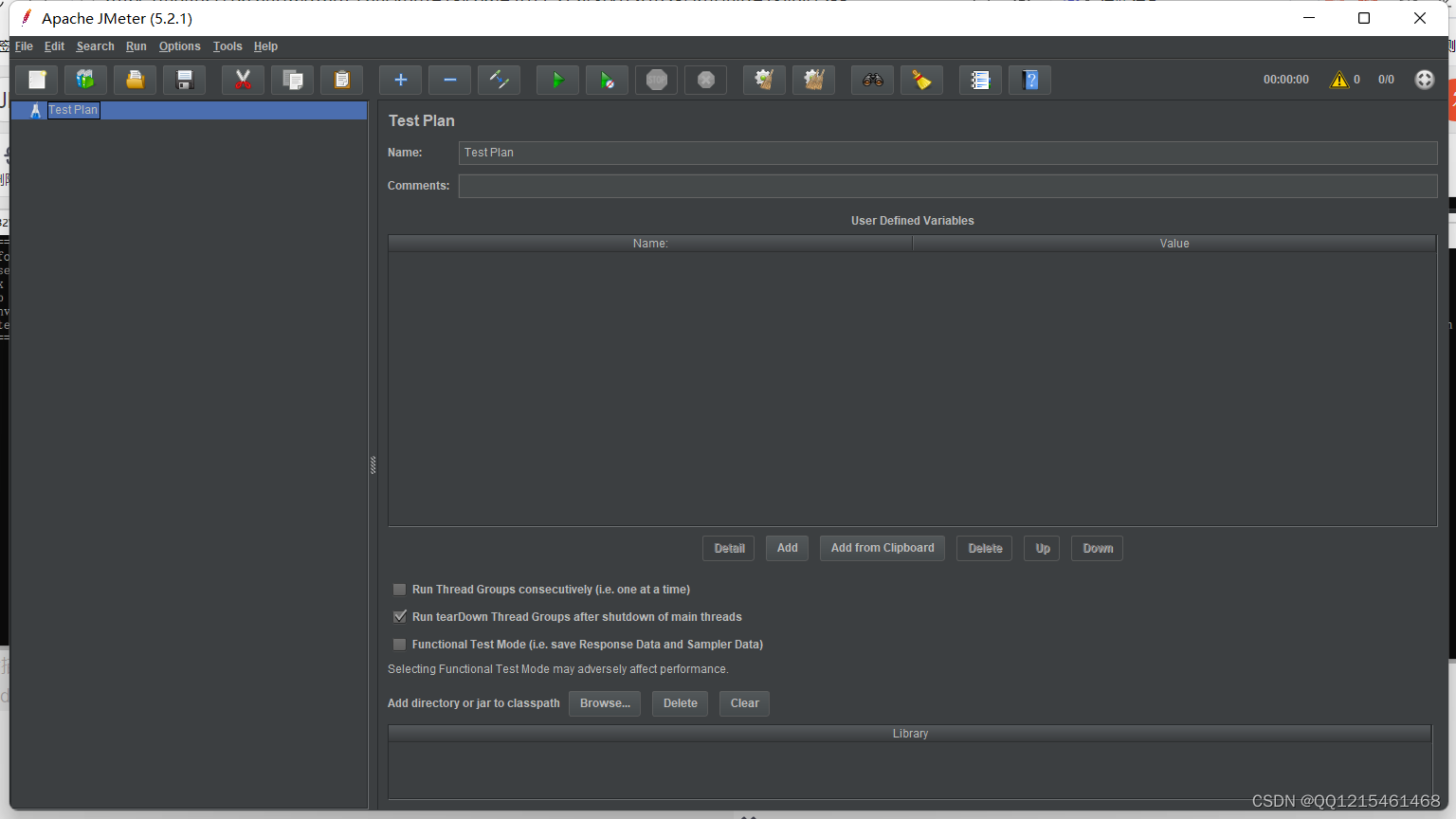Click the Name: column header
Viewport: 1456px width, 819px height.
[x=650, y=244]
